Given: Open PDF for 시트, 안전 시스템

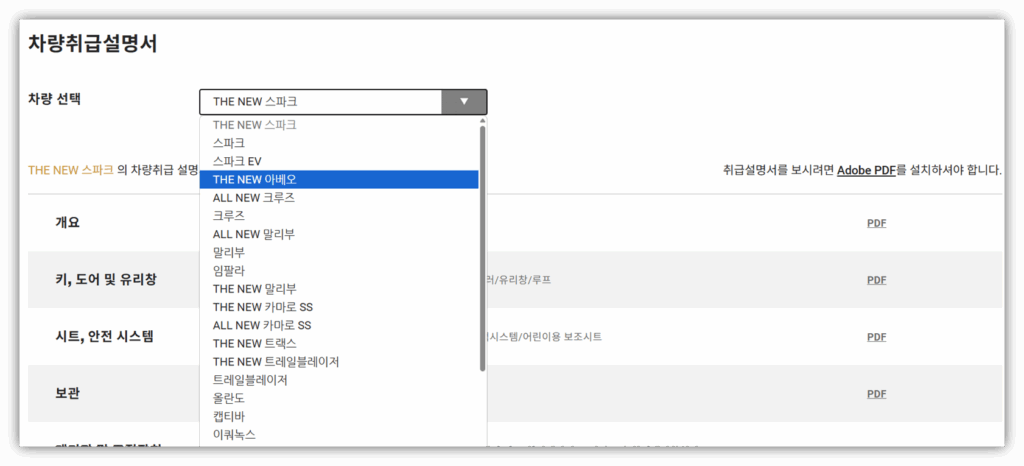Looking at the screenshot, I should click(x=876, y=337).
